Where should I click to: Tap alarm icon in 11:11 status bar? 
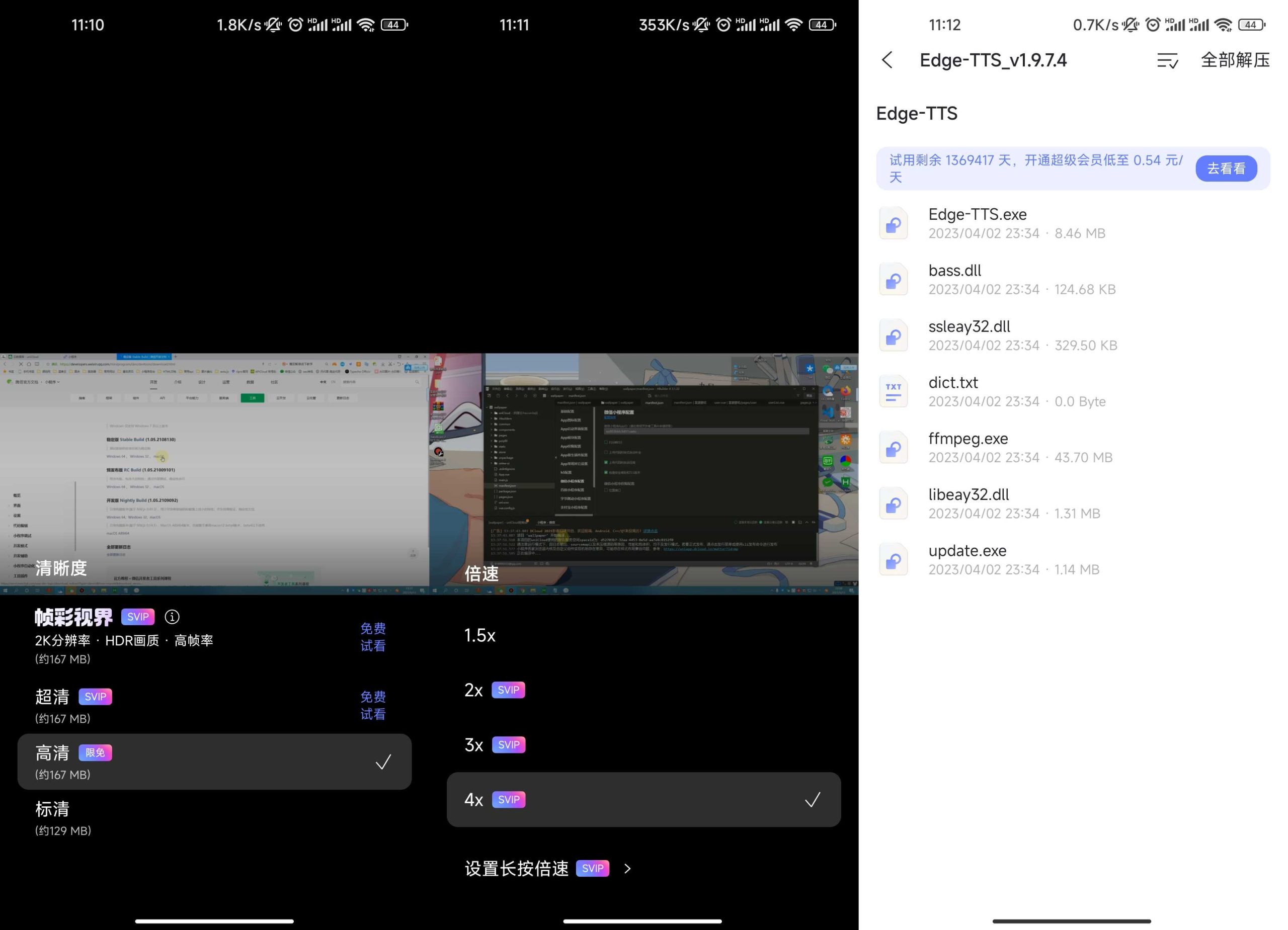pyautogui.click(x=723, y=25)
